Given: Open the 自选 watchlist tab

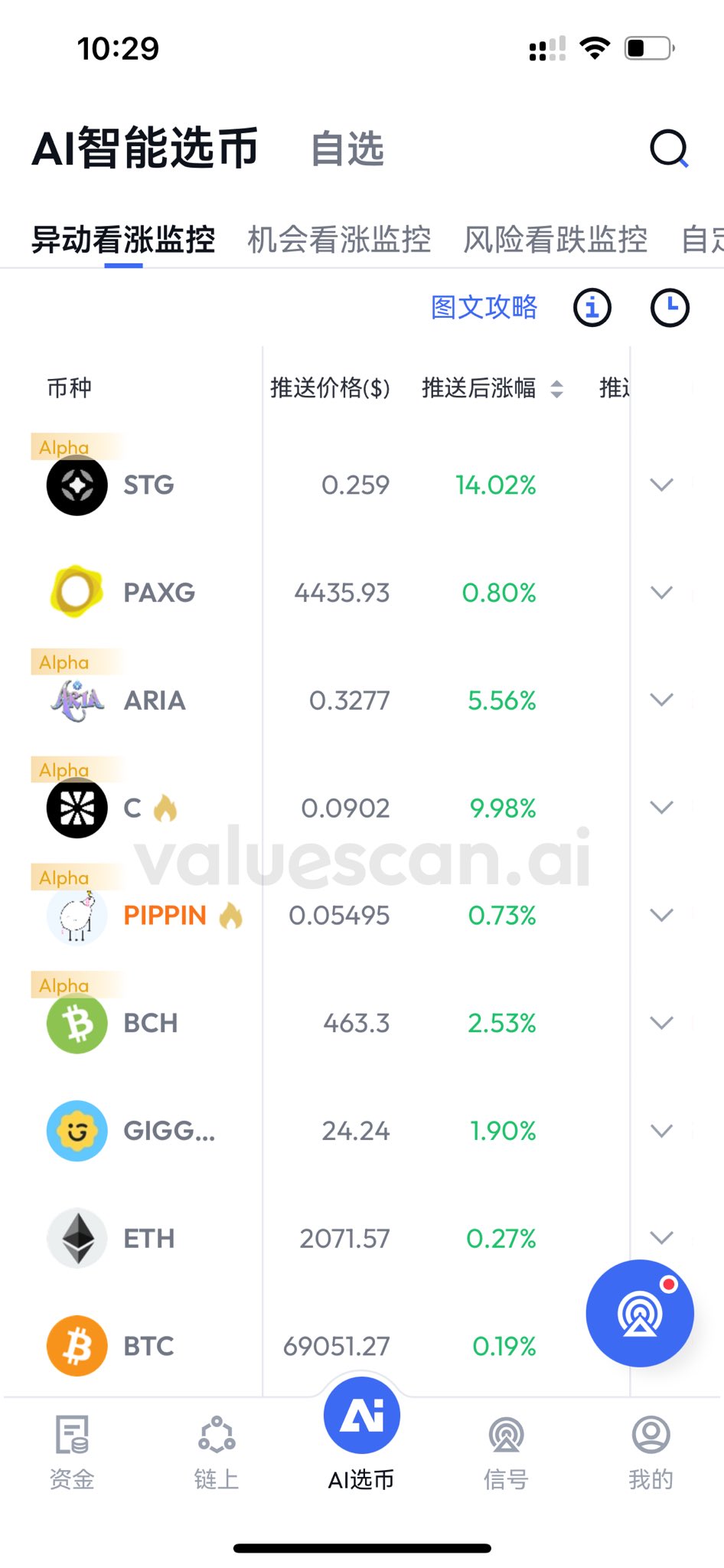Looking at the screenshot, I should pyautogui.click(x=347, y=149).
